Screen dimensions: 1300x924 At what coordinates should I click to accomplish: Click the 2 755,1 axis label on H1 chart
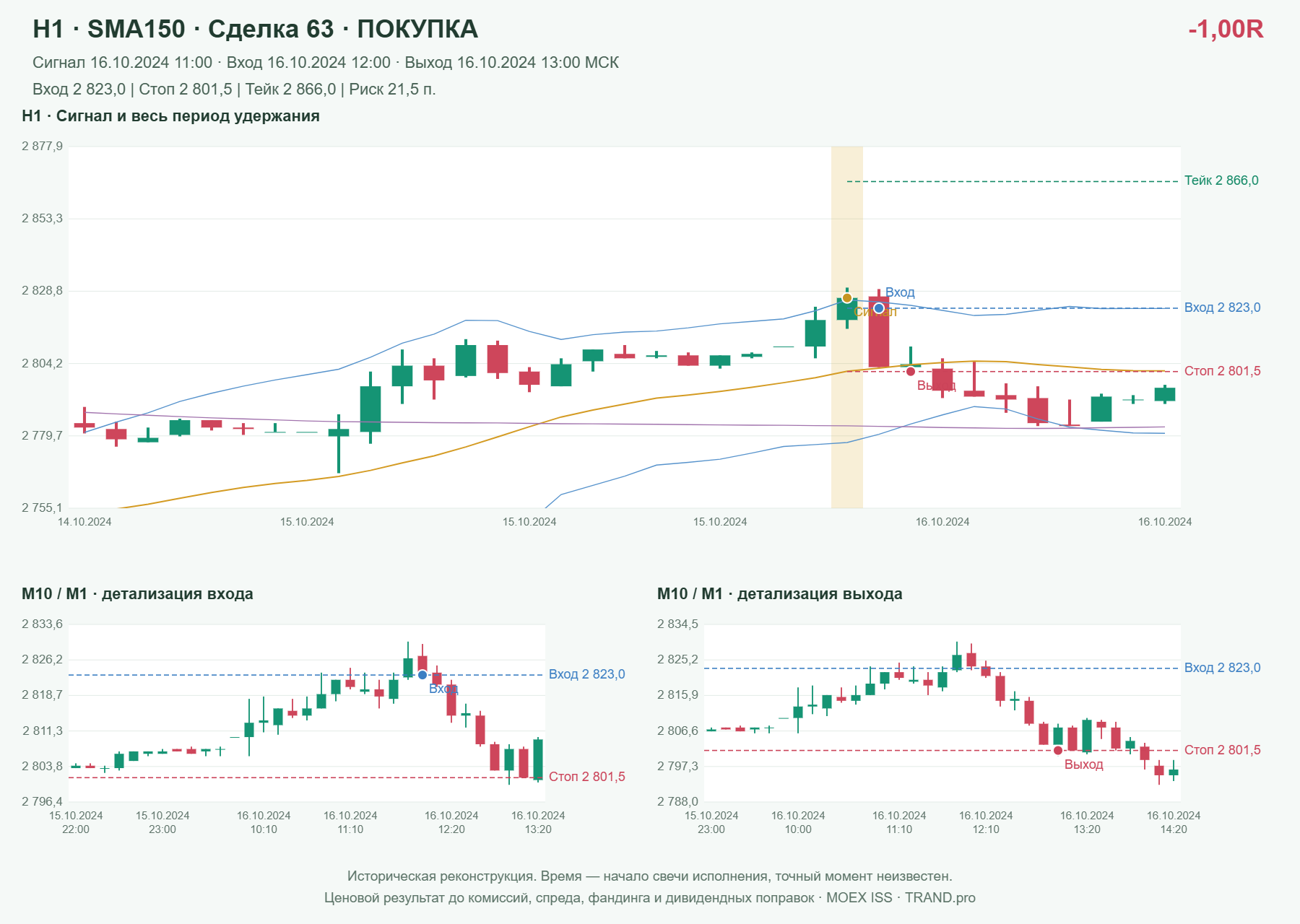click(42, 508)
